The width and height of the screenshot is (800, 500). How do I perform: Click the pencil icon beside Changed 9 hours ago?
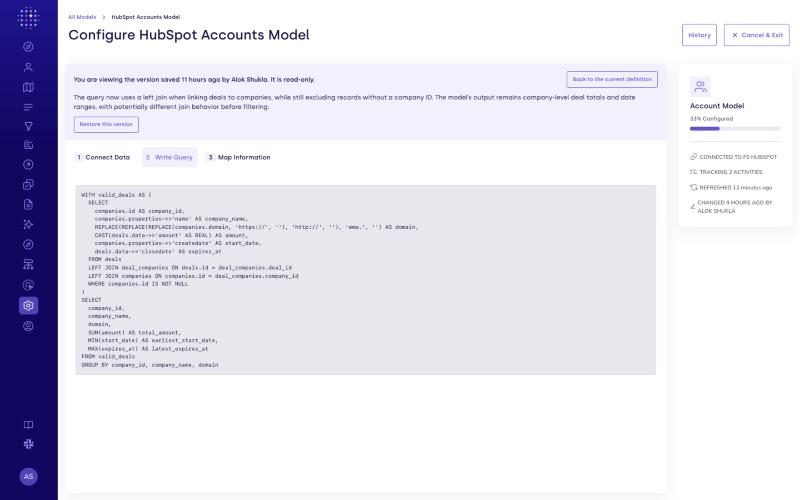click(692, 207)
